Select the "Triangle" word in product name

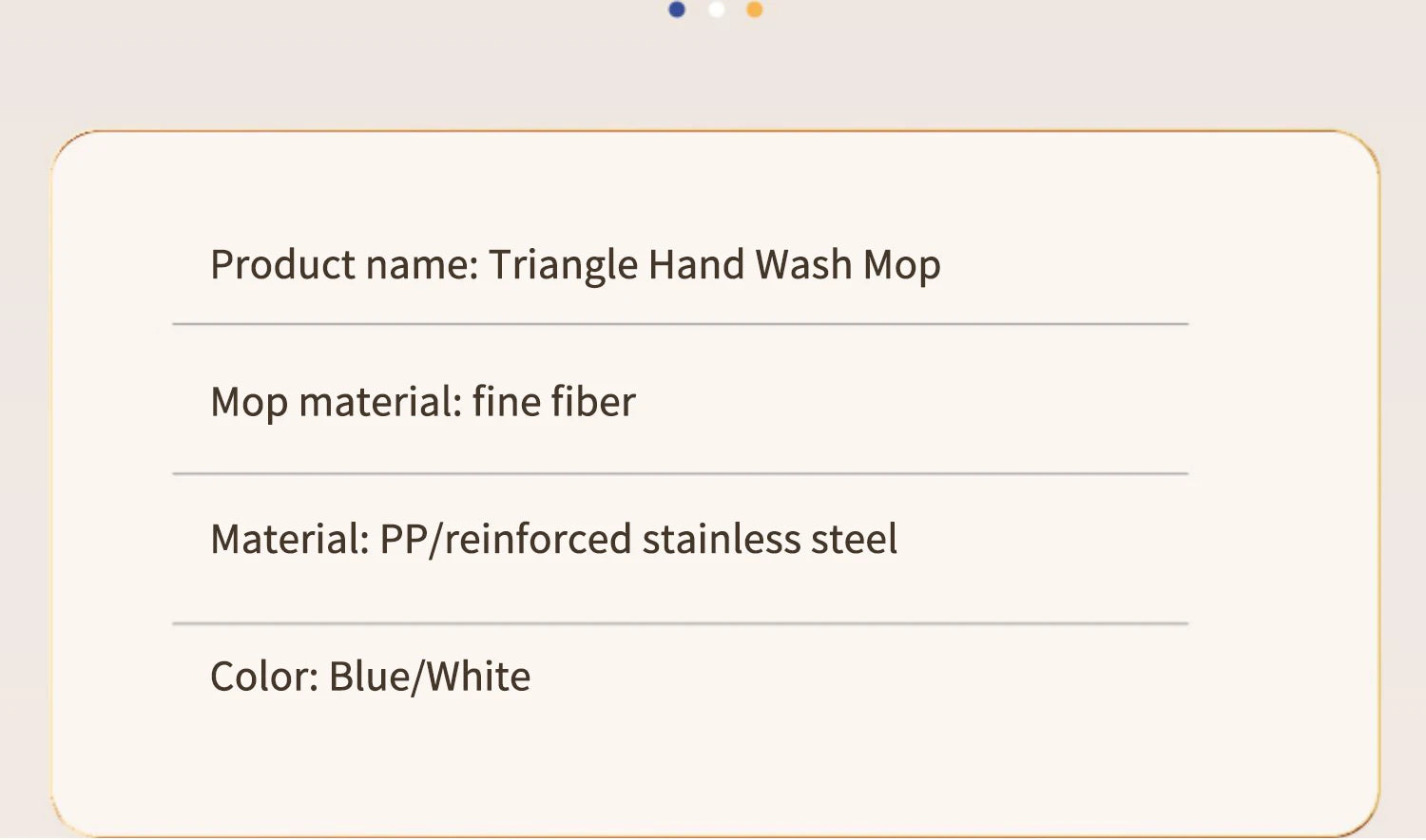(563, 265)
